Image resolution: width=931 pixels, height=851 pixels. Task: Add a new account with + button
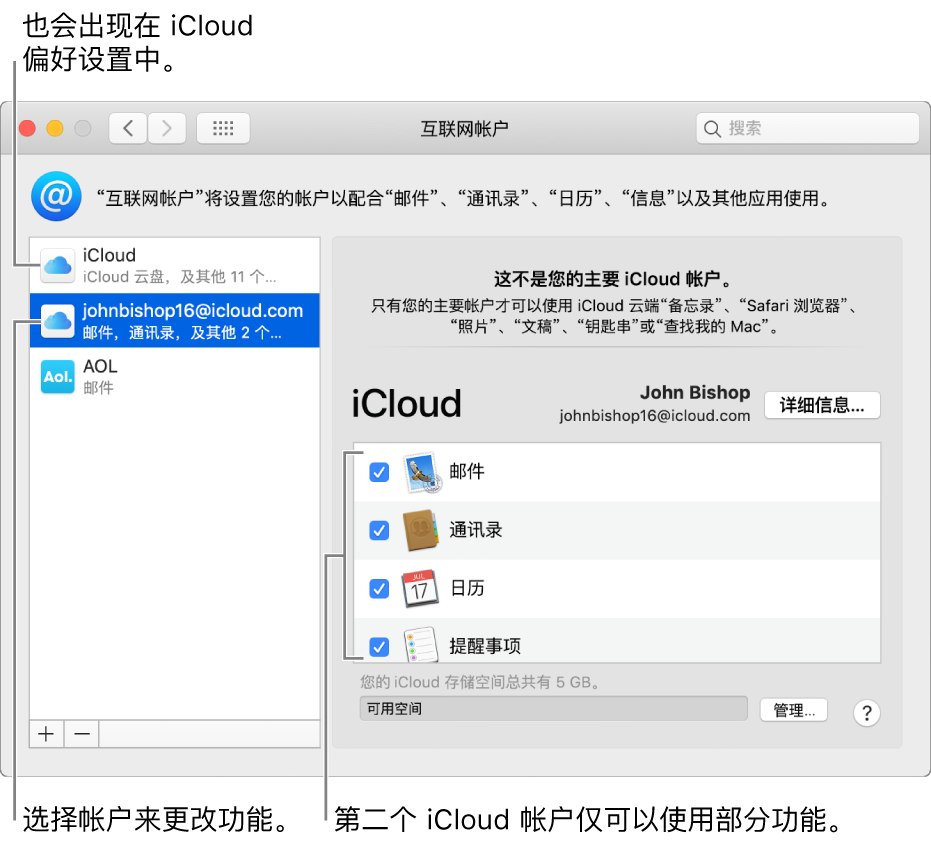click(x=46, y=733)
